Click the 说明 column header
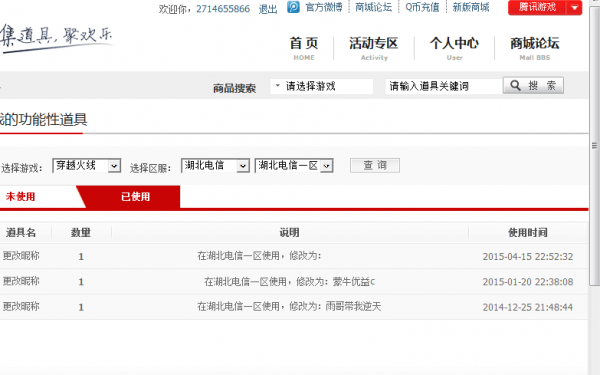Viewport: 600px width, 375px height. pos(289,233)
